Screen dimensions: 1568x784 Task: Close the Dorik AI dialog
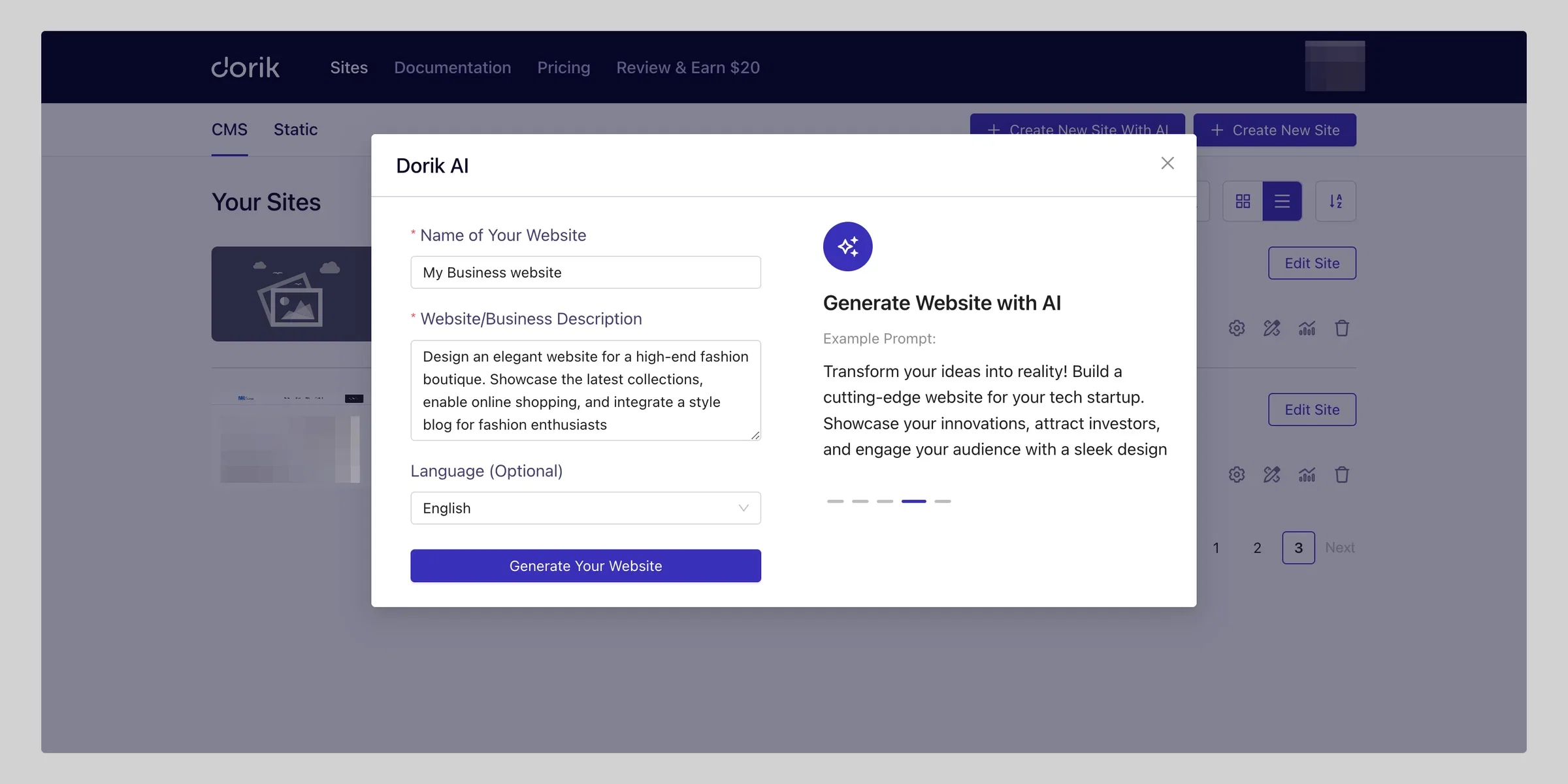(x=1167, y=163)
